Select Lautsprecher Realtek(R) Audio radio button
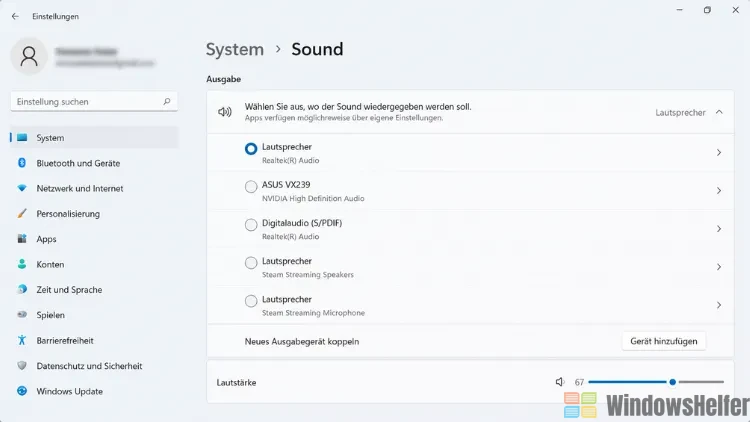The width and height of the screenshot is (750, 422). (251, 149)
